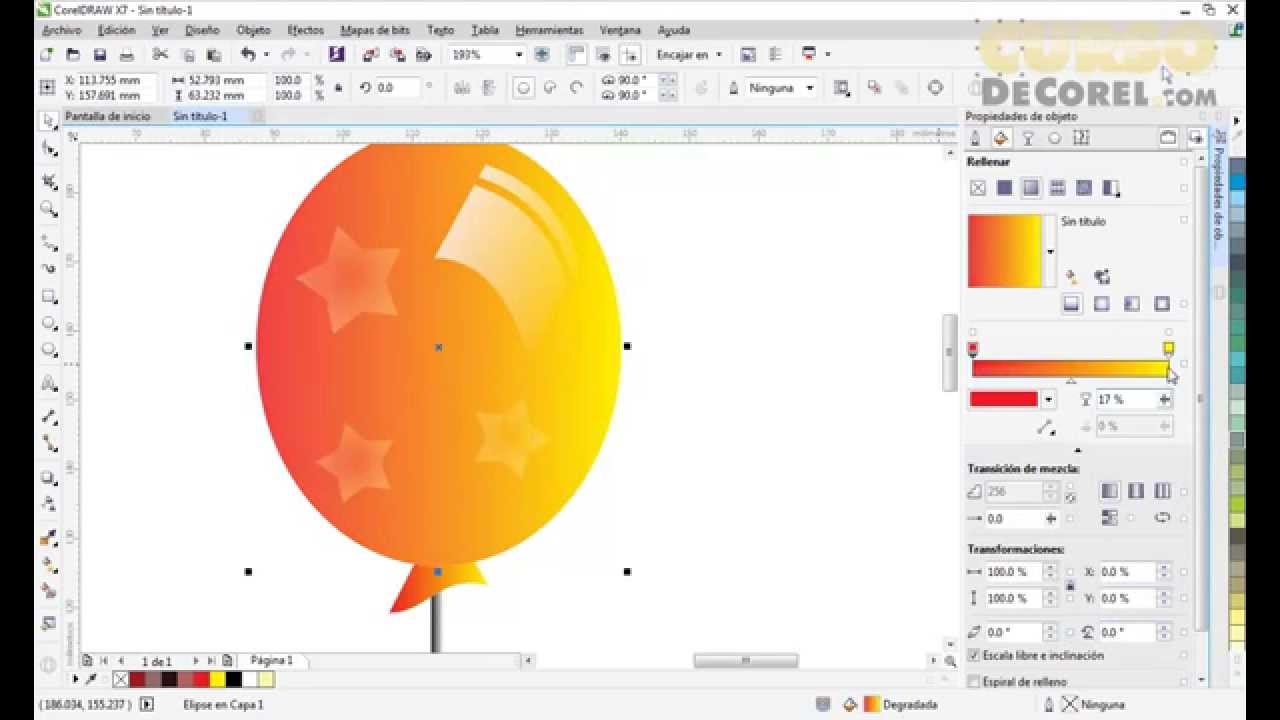Screen dimensions: 1280x720
Task: Select the Crop tool
Action: point(48,181)
